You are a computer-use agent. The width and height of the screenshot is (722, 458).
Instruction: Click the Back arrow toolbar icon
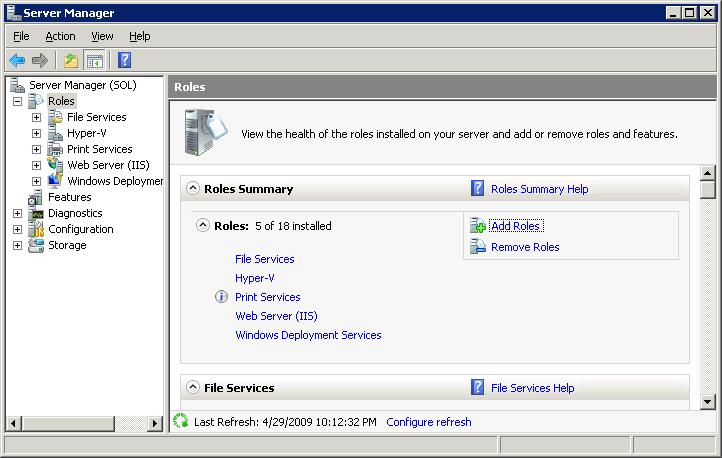[x=17, y=60]
